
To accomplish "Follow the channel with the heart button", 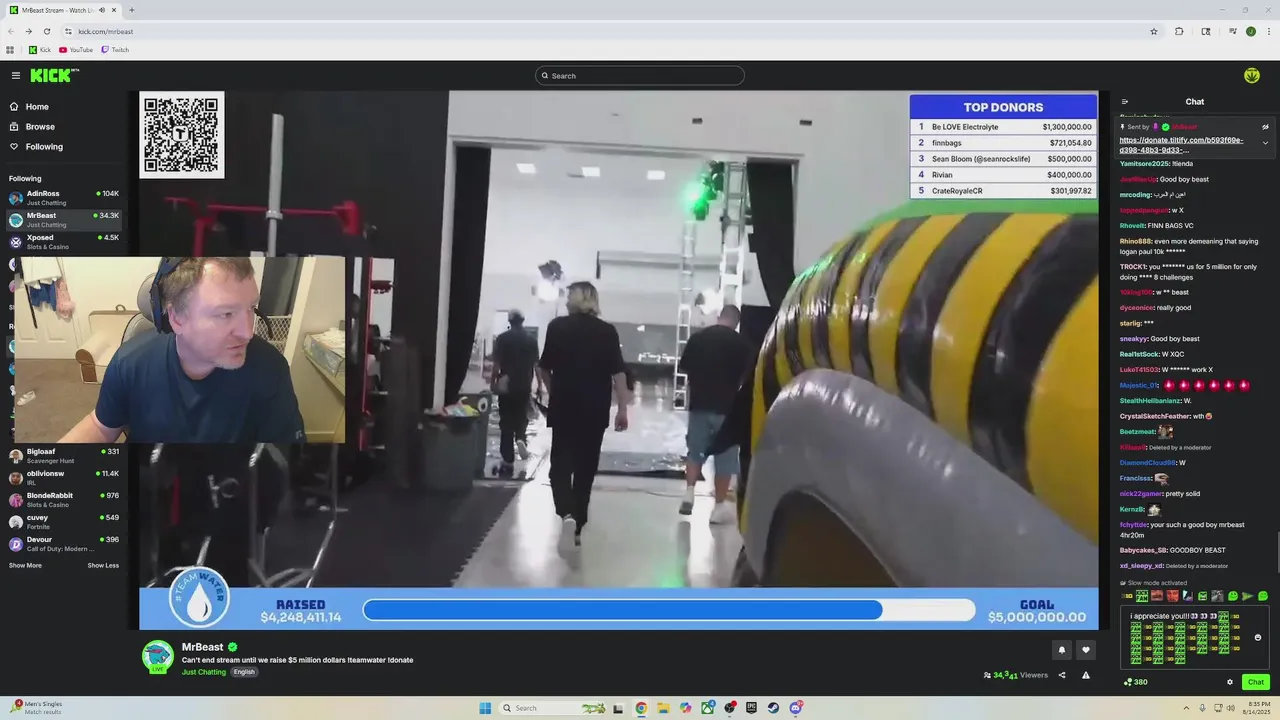I will (1086, 650).
